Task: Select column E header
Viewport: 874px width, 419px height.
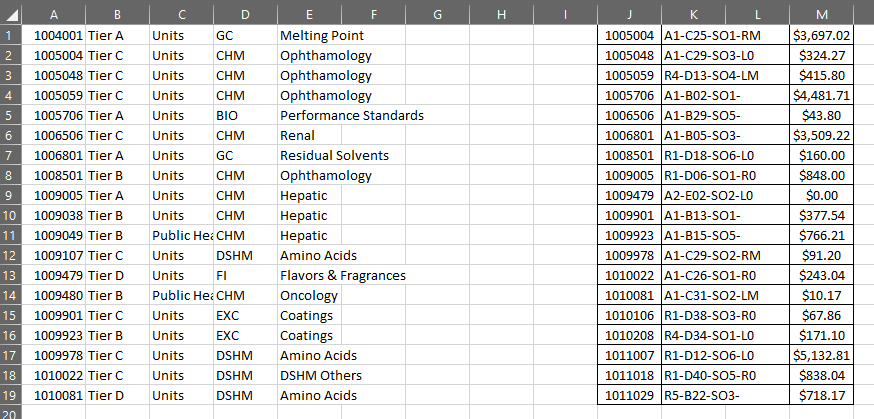Action: (x=309, y=15)
